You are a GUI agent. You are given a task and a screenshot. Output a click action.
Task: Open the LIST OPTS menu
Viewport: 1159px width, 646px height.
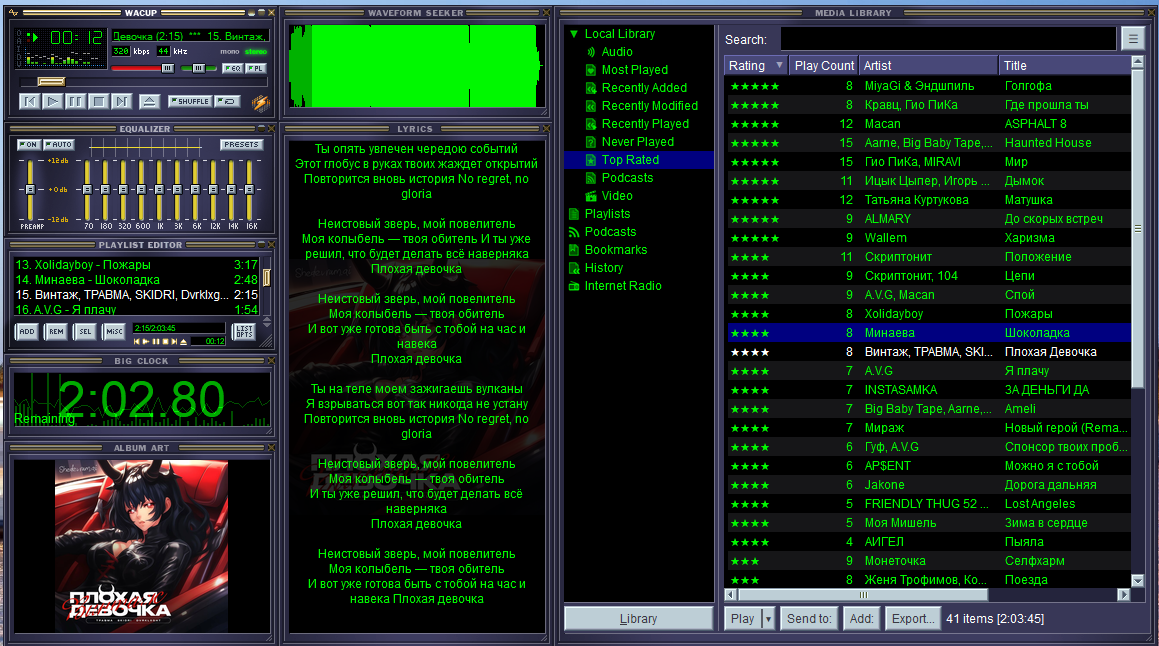click(x=245, y=332)
